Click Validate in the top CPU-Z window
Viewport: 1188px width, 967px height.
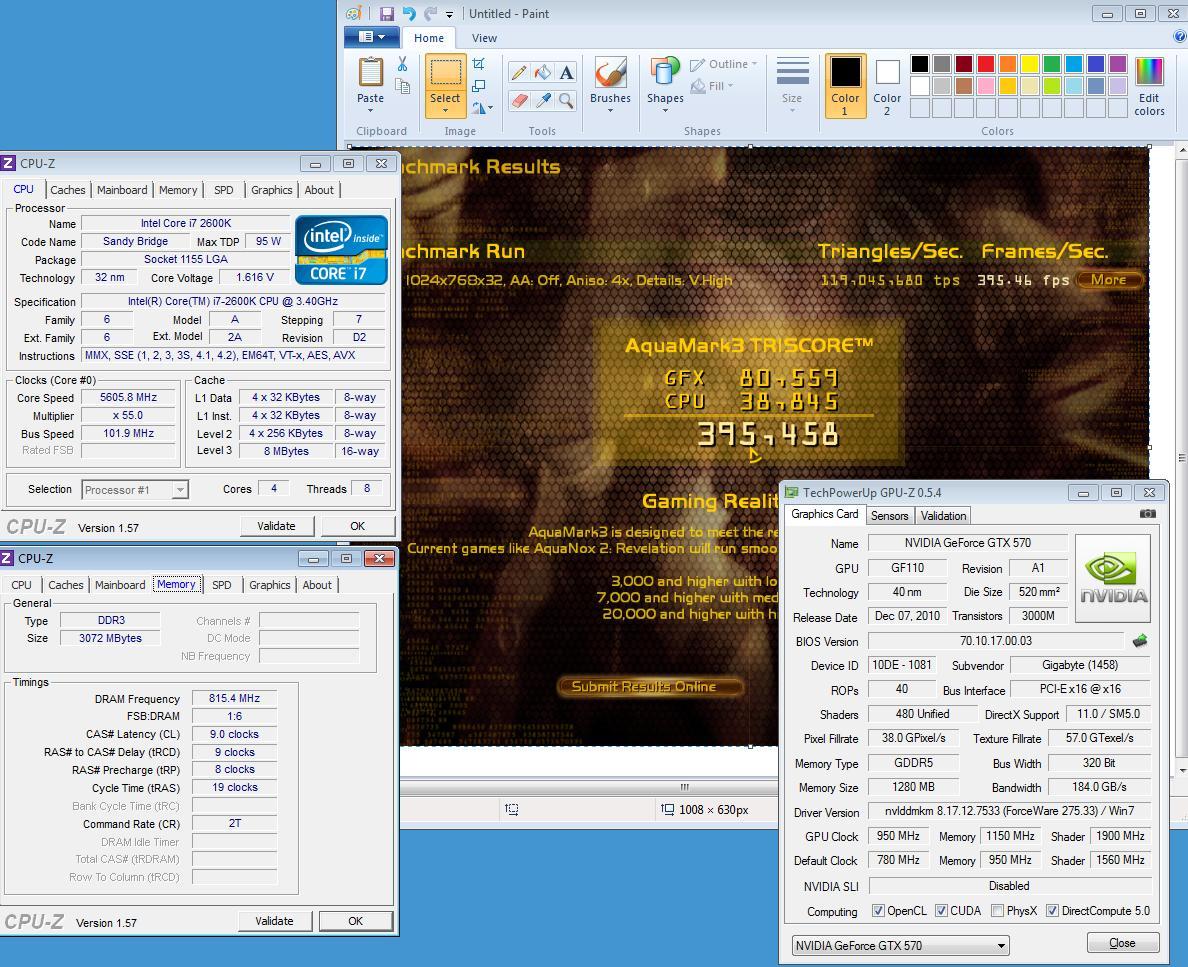point(277,526)
